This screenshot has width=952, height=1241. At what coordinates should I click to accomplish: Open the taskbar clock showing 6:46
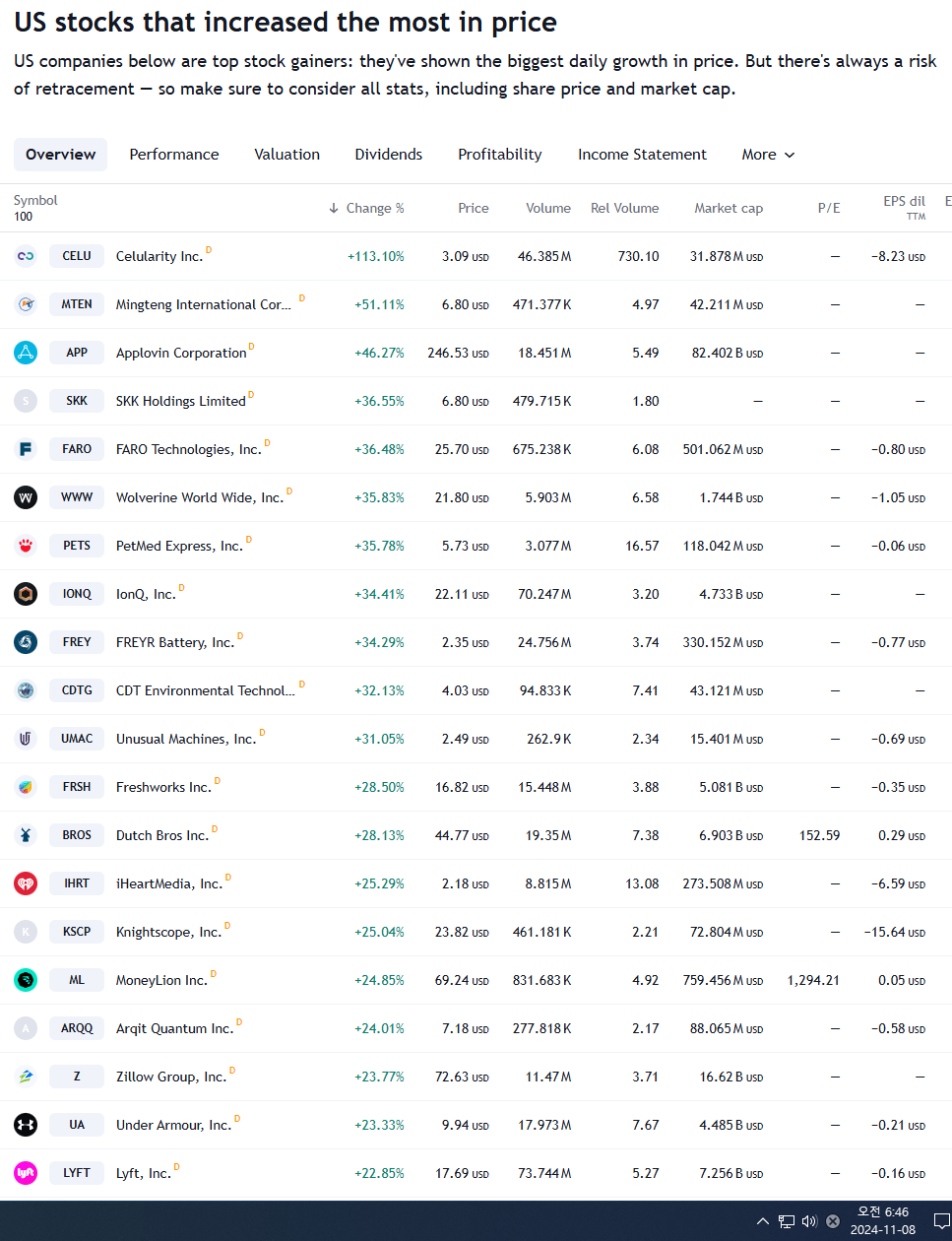[x=883, y=1220]
